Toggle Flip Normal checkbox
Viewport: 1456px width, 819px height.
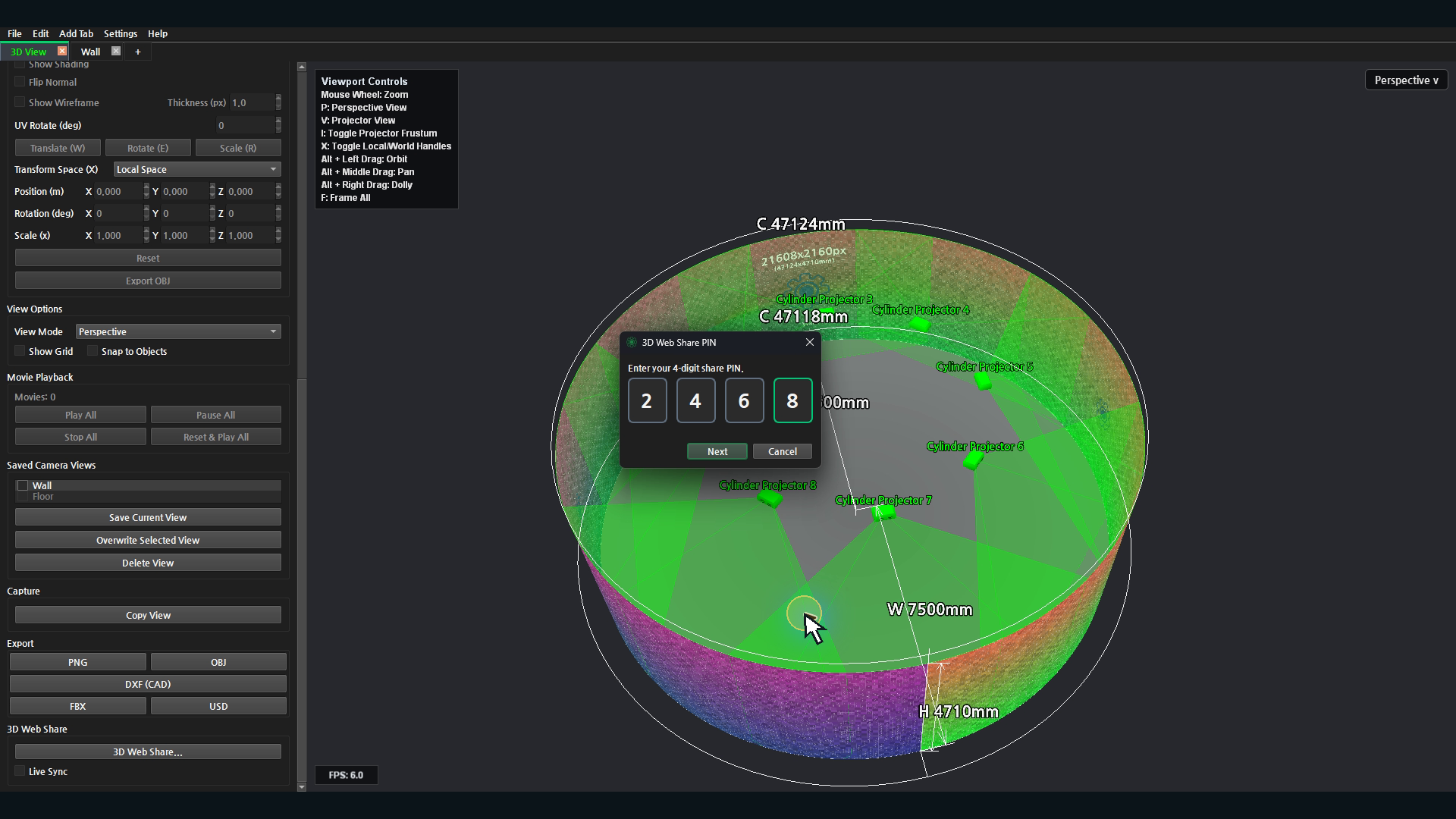point(20,82)
